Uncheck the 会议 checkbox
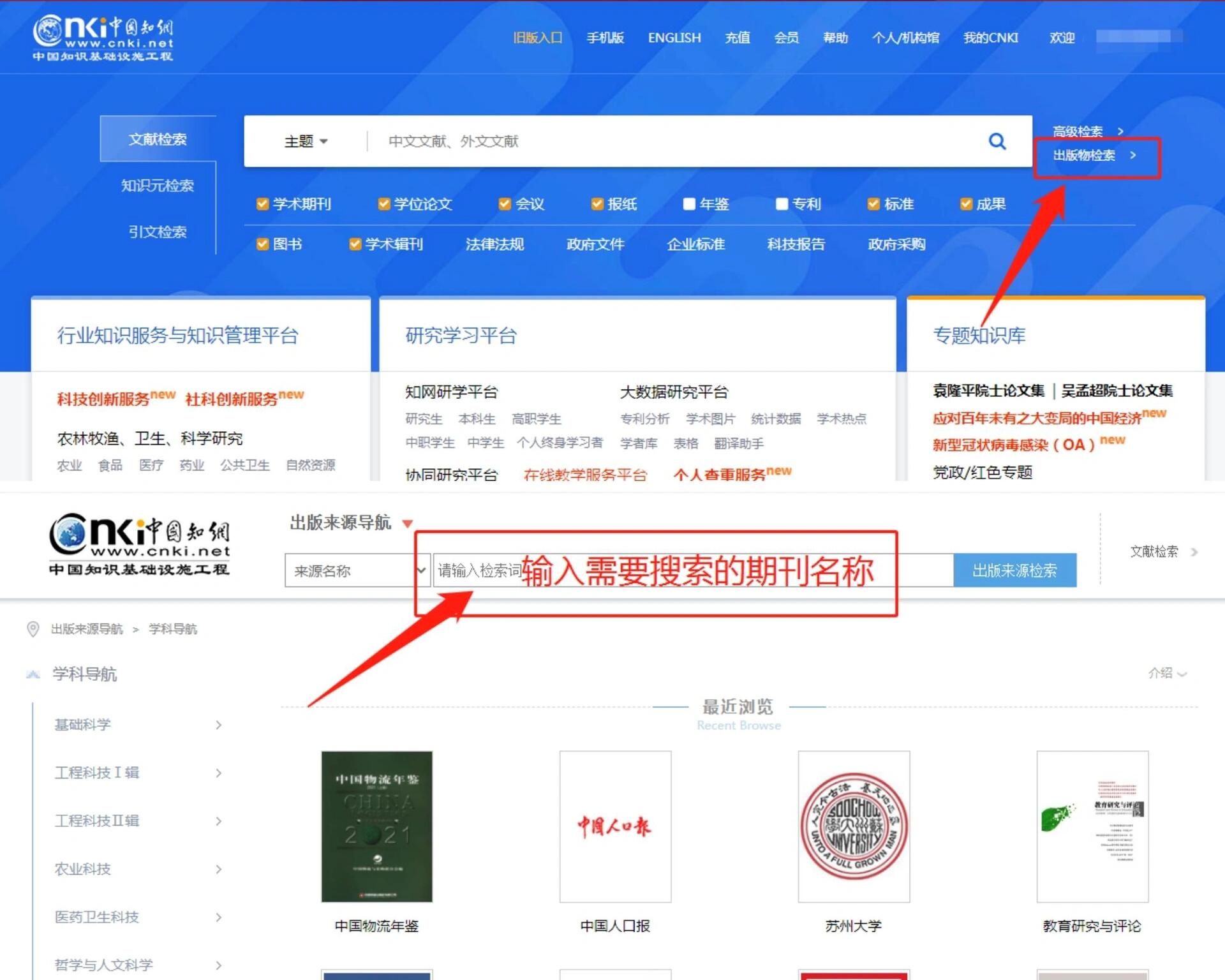The width and height of the screenshot is (1225, 980). point(505,204)
